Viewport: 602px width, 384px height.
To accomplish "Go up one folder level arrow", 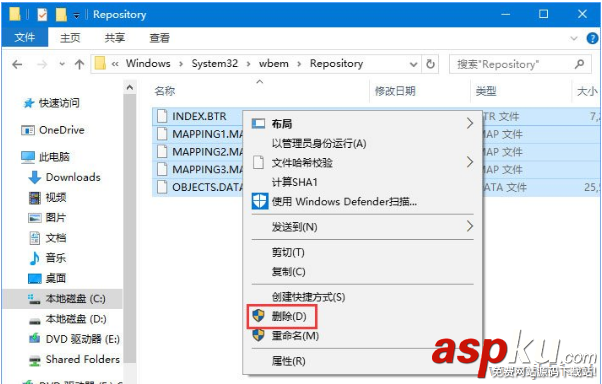I will point(79,64).
